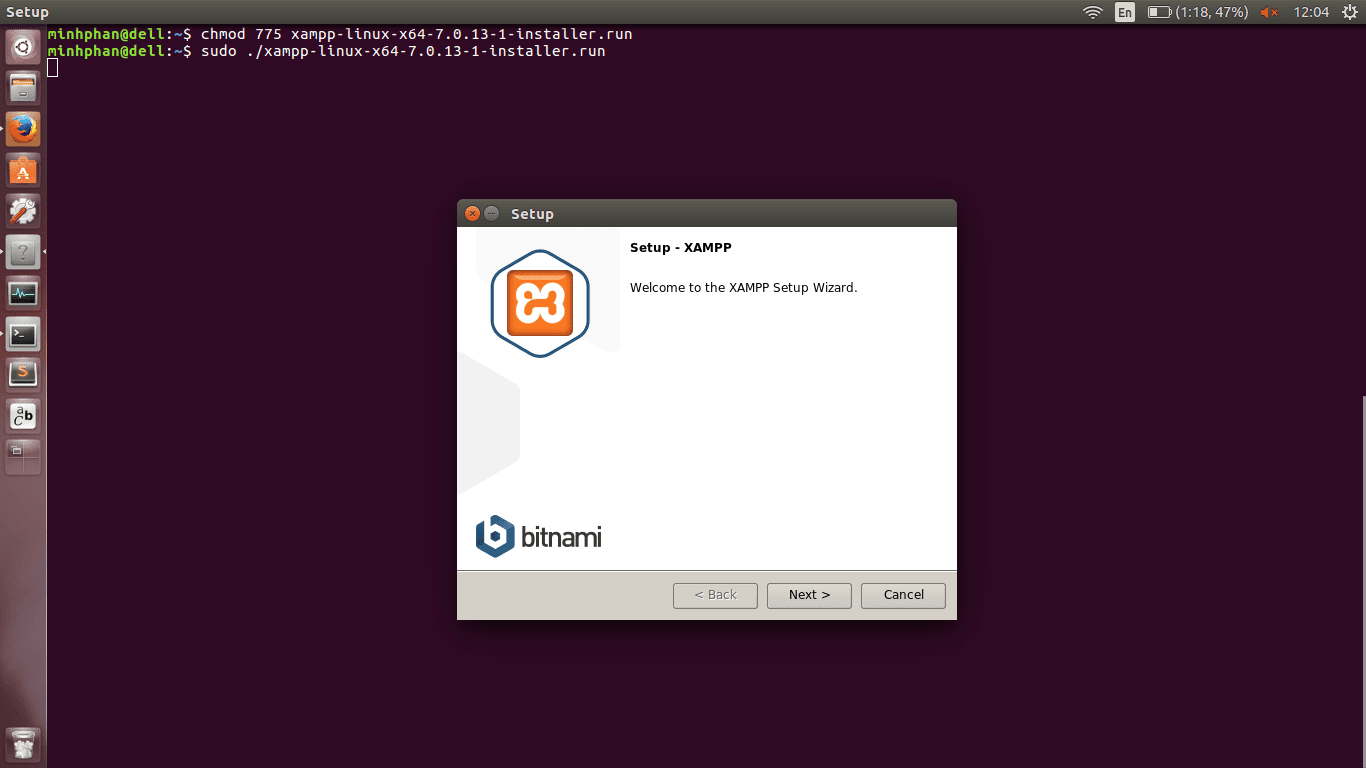Open the Trash at the bottom
The height and width of the screenshot is (768, 1366).
(22, 745)
